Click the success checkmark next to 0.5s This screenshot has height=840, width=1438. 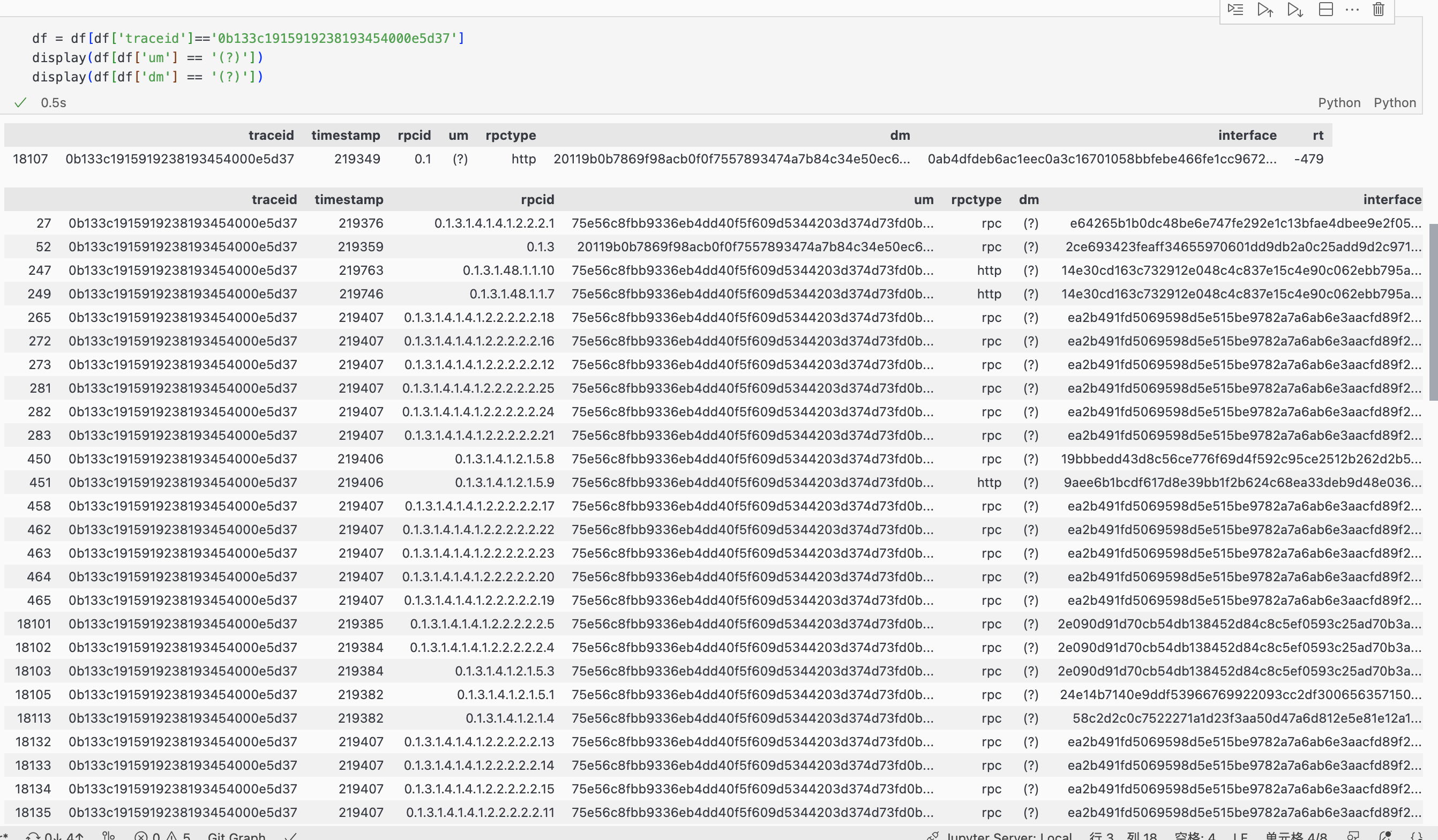pyautogui.click(x=20, y=103)
